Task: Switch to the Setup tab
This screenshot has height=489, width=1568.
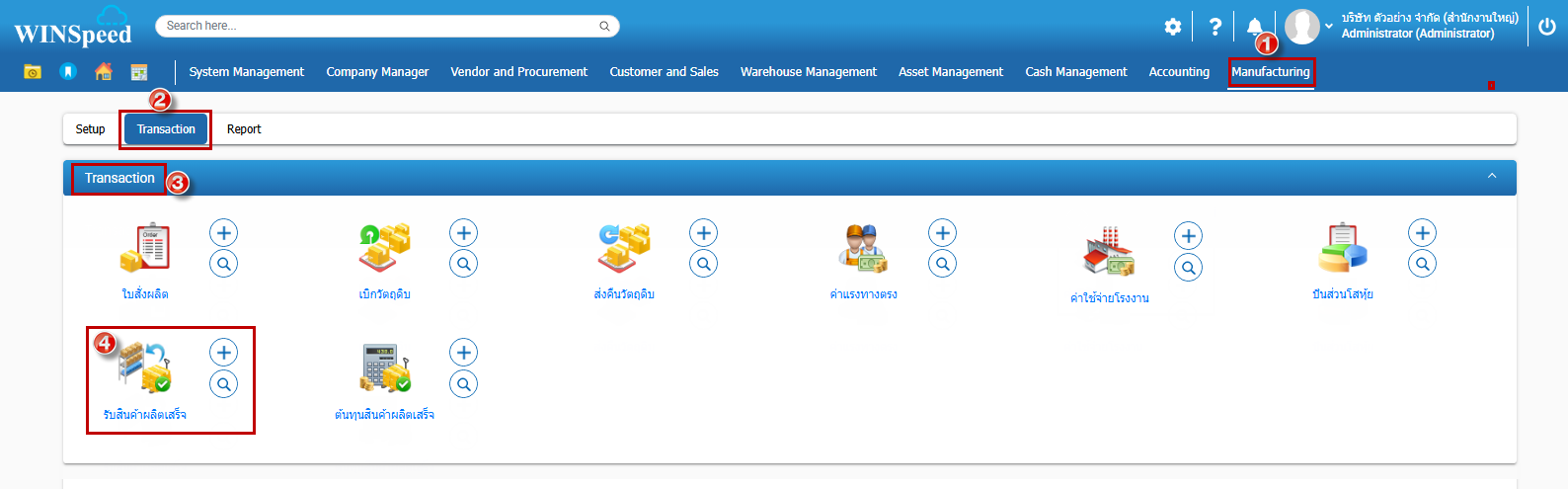Action: pos(90,129)
